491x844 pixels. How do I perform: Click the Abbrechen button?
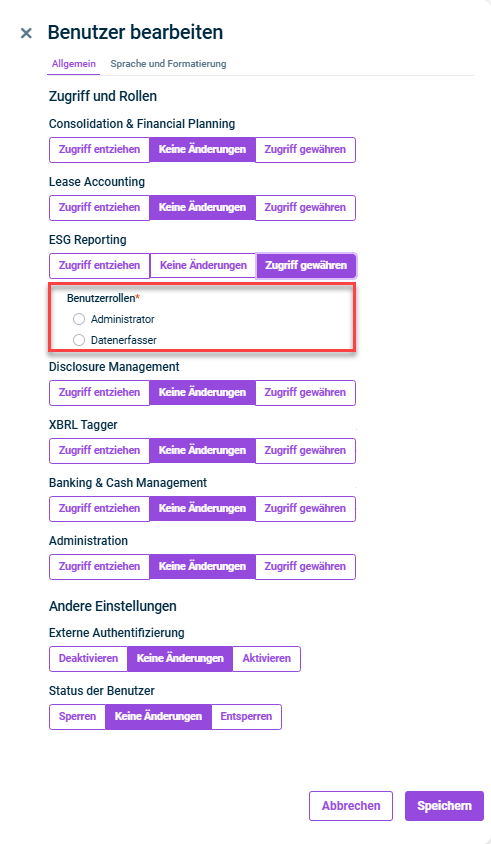point(351,806)
